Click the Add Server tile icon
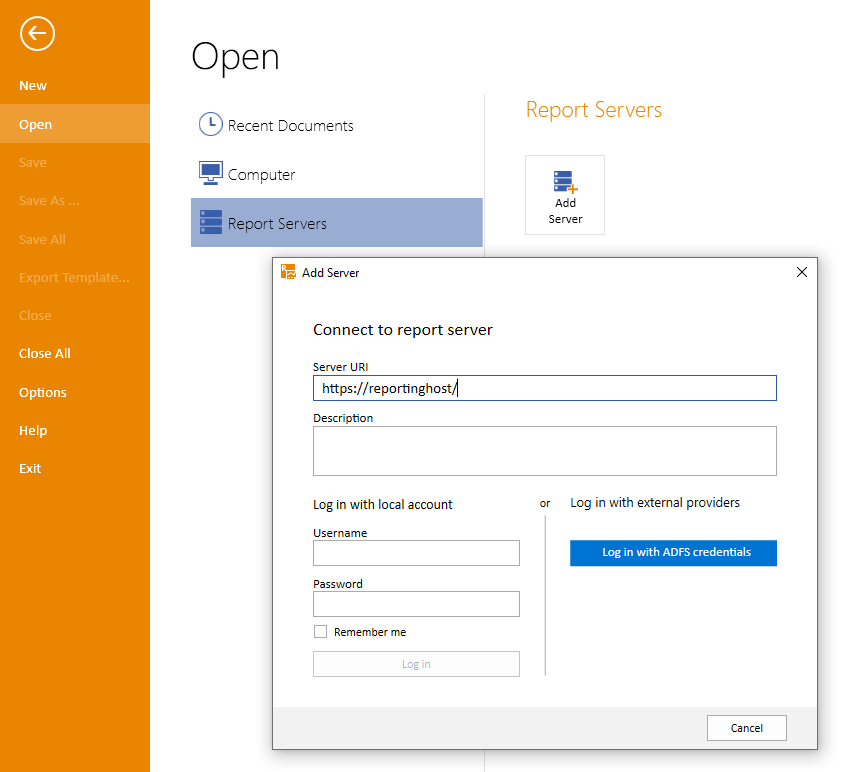Image resolution: width=846 pixels, height=772 pixels. pos(565,184)
